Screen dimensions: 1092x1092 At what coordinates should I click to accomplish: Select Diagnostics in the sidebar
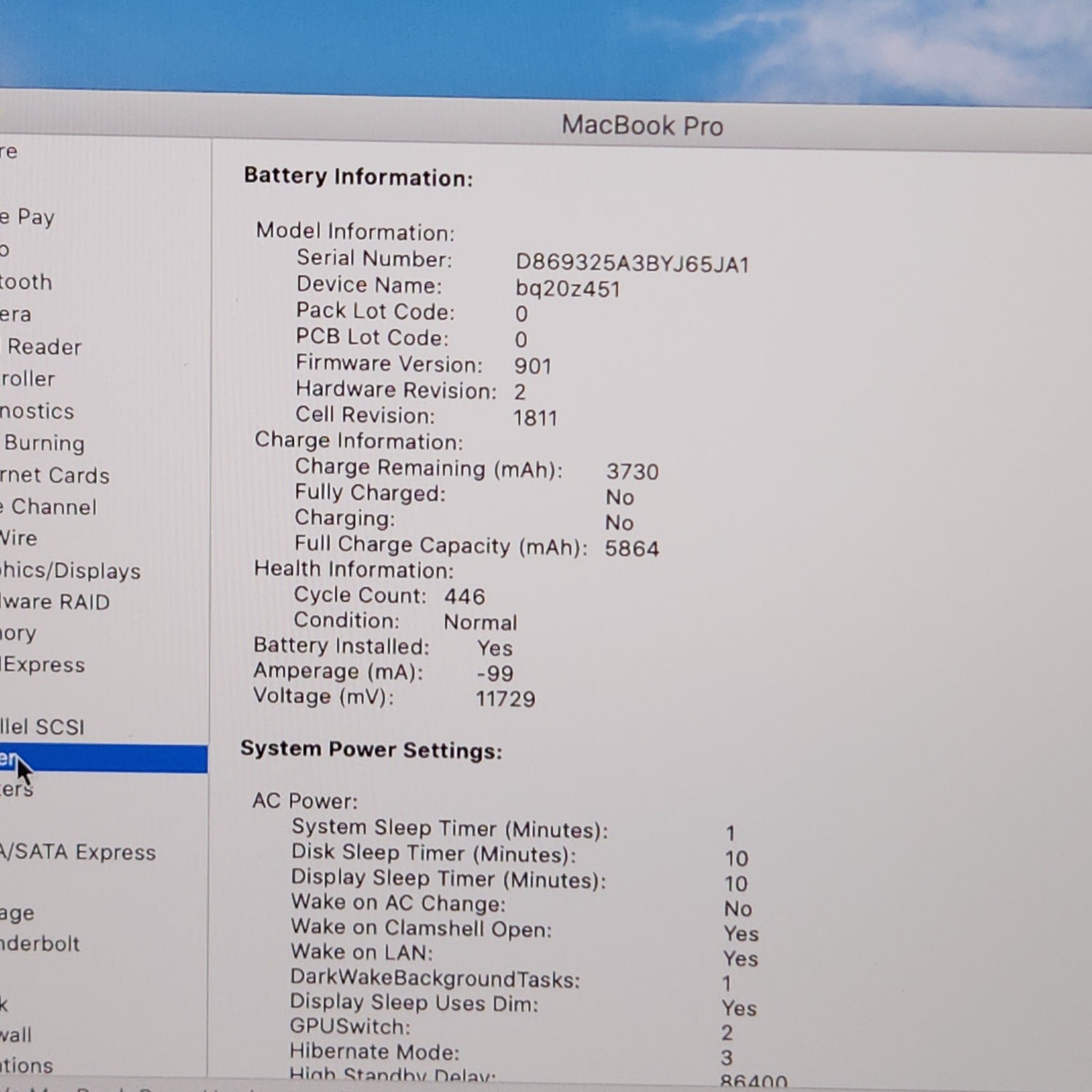point(36,411)
